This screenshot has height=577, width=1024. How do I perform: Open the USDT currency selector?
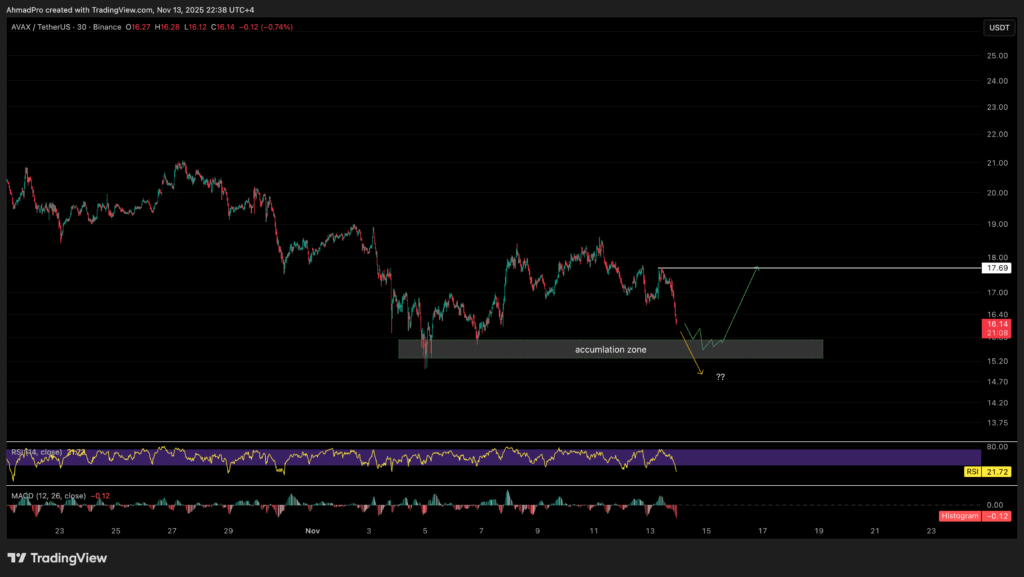[998, 28]
